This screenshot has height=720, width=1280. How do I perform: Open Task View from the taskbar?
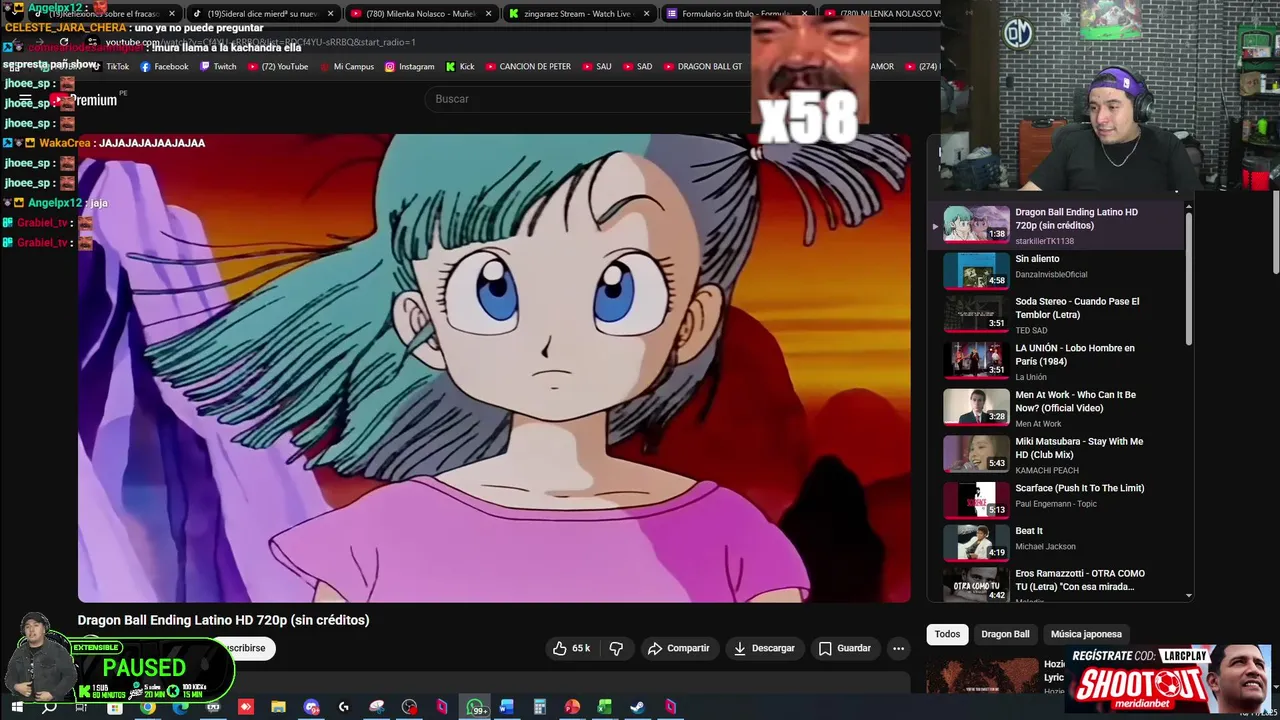click(81, 707)
